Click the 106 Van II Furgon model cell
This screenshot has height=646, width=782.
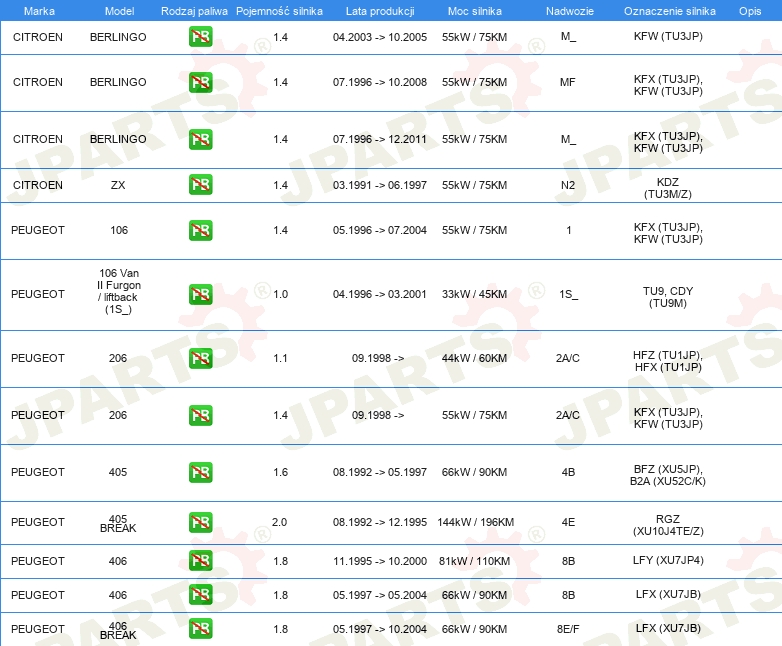click(x=119, y=291)
